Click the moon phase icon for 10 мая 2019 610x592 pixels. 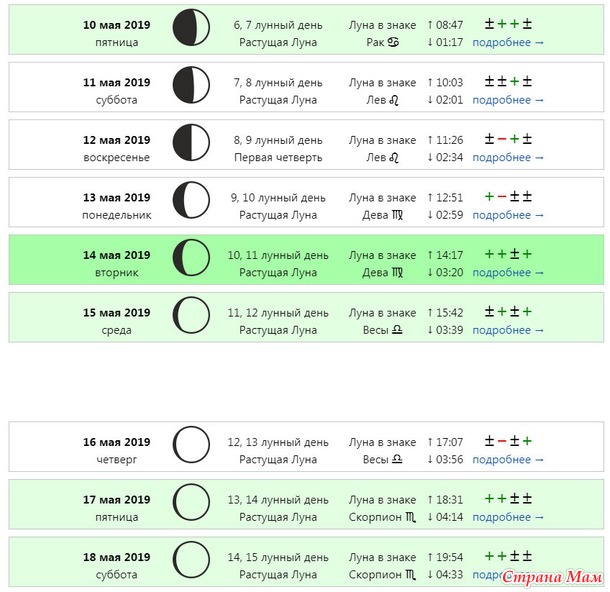pos(191,28)
